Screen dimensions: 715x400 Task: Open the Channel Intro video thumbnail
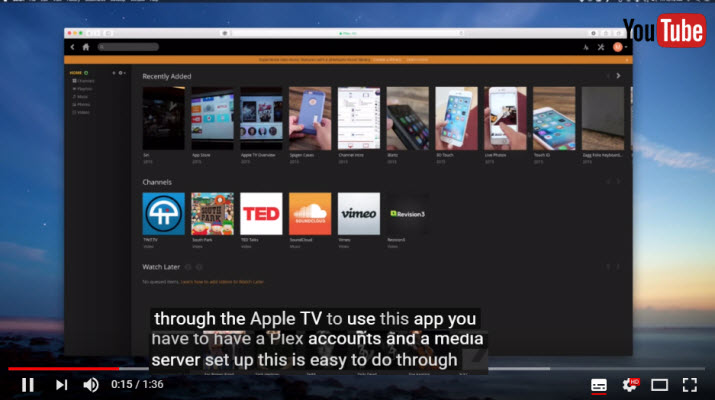pyautogui.click(x=359, y=119)
